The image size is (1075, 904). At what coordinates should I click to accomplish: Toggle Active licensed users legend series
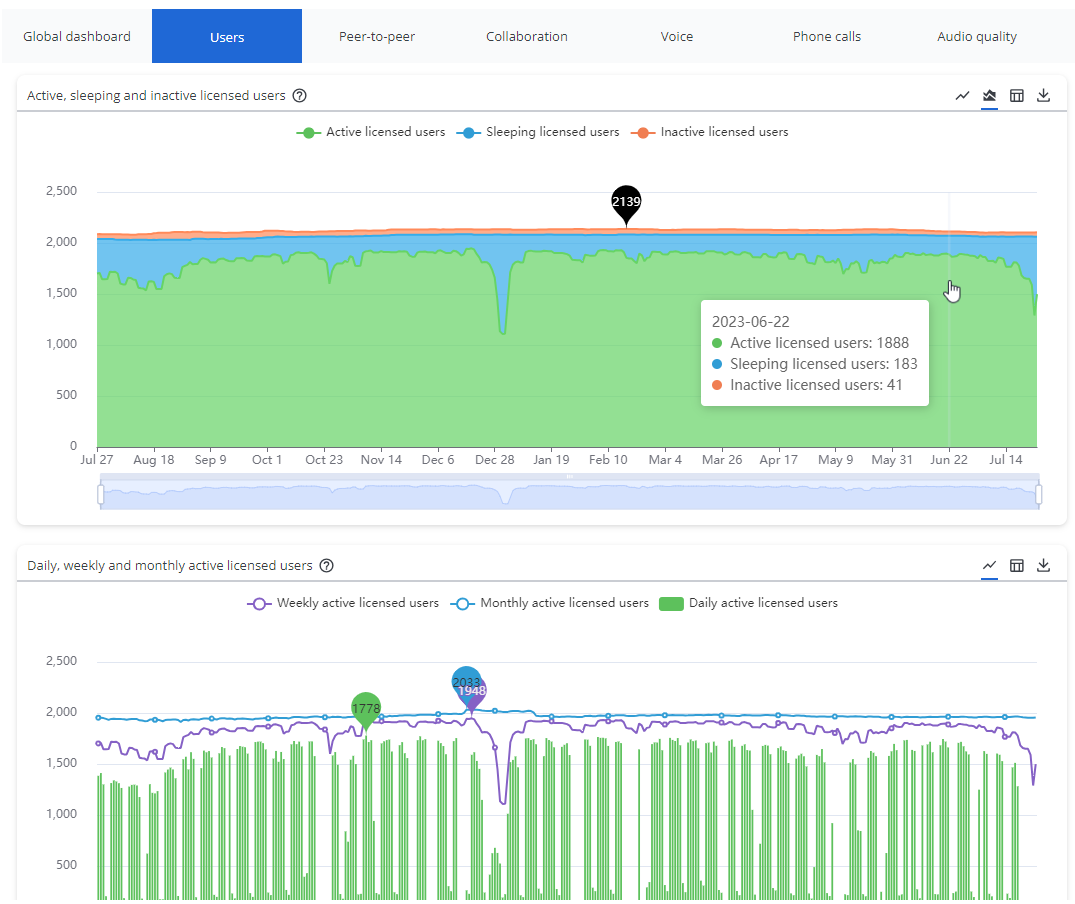[371, 132]
